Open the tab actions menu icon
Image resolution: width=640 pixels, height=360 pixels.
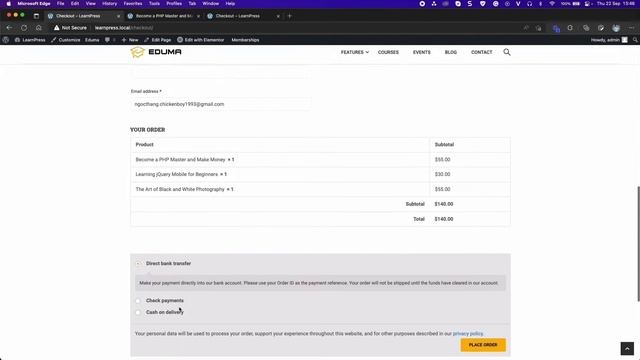point(36,16)
